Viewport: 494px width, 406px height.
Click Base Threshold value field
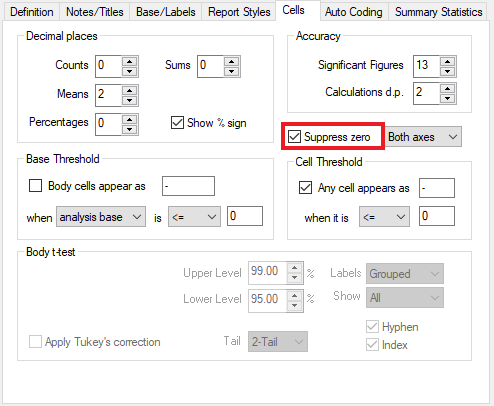245,216
